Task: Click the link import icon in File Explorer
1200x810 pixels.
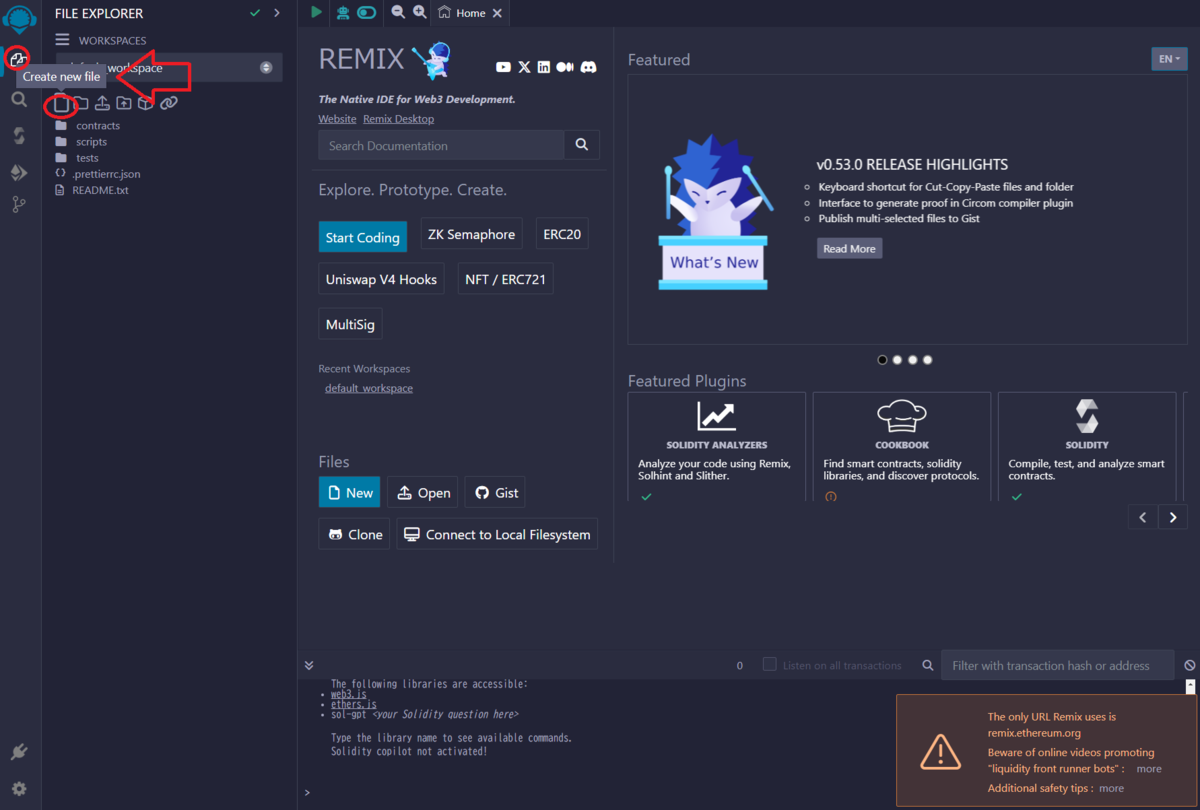Action: [x=168, y=103]
